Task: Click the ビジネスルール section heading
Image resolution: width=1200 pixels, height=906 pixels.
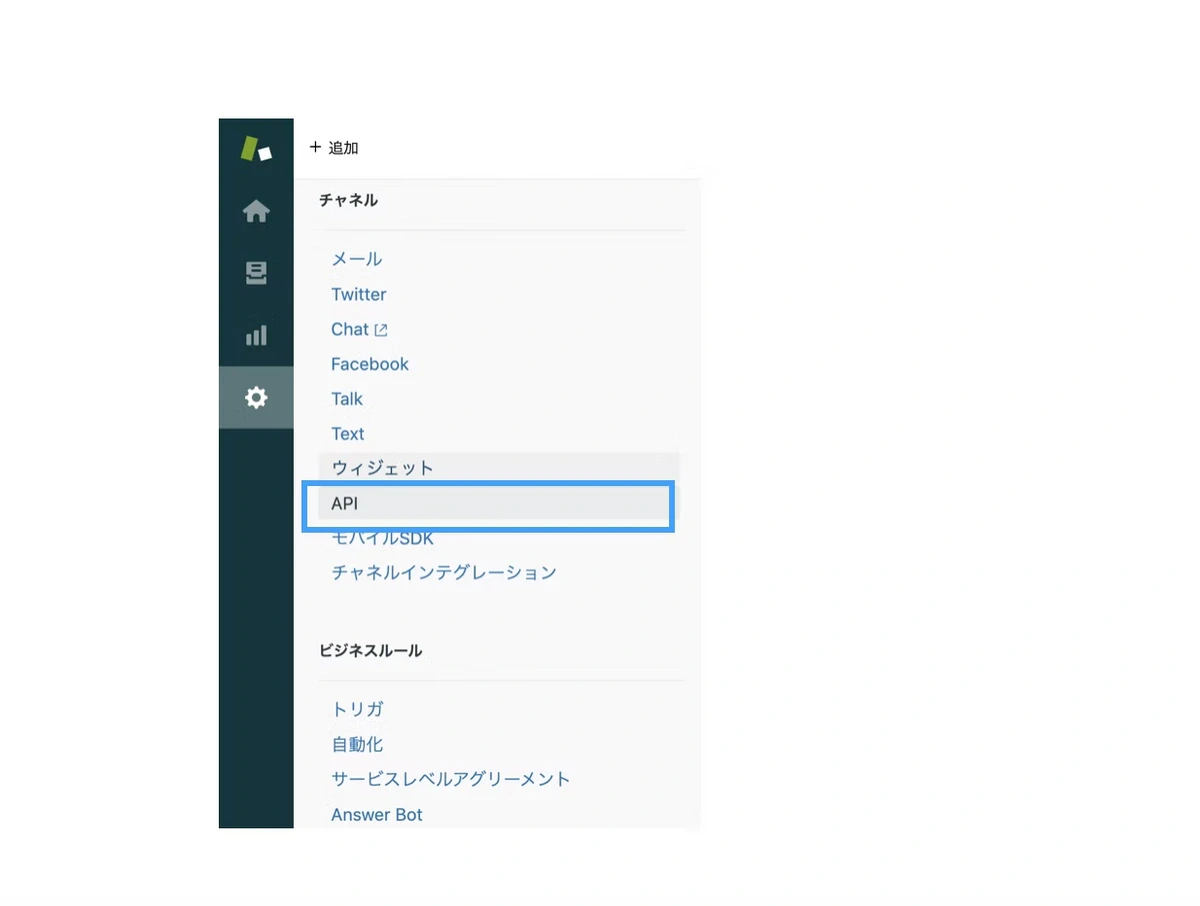Action: click(x=371, y=651)
